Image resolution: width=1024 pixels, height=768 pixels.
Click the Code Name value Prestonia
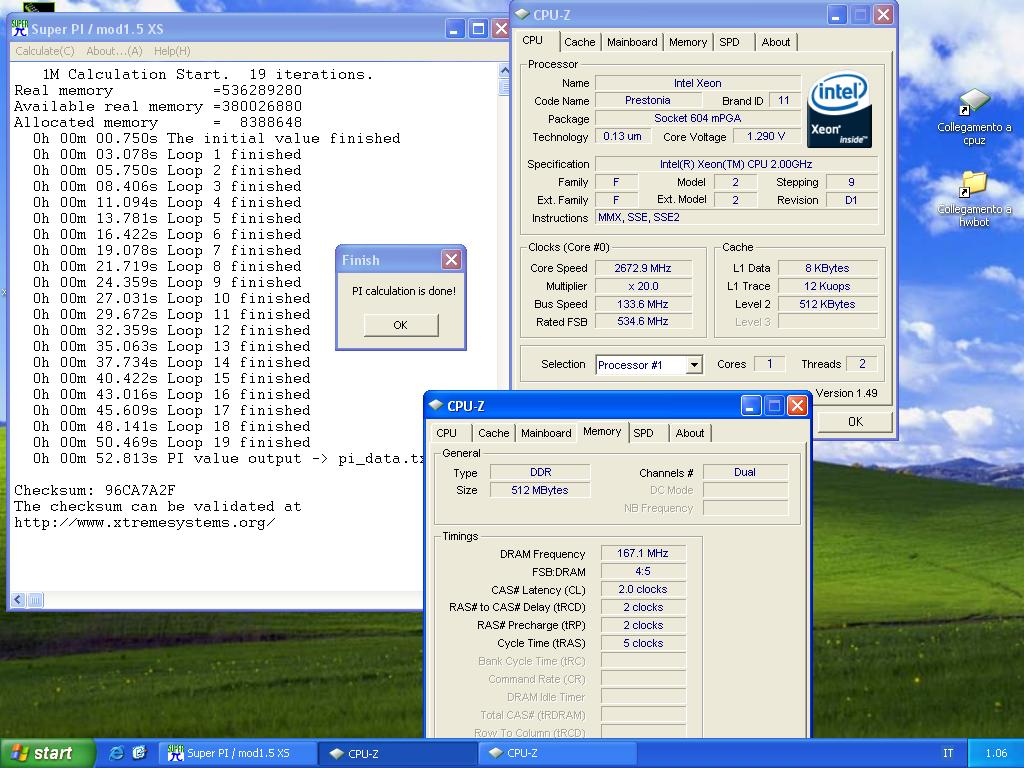click(x=647, y=100)
